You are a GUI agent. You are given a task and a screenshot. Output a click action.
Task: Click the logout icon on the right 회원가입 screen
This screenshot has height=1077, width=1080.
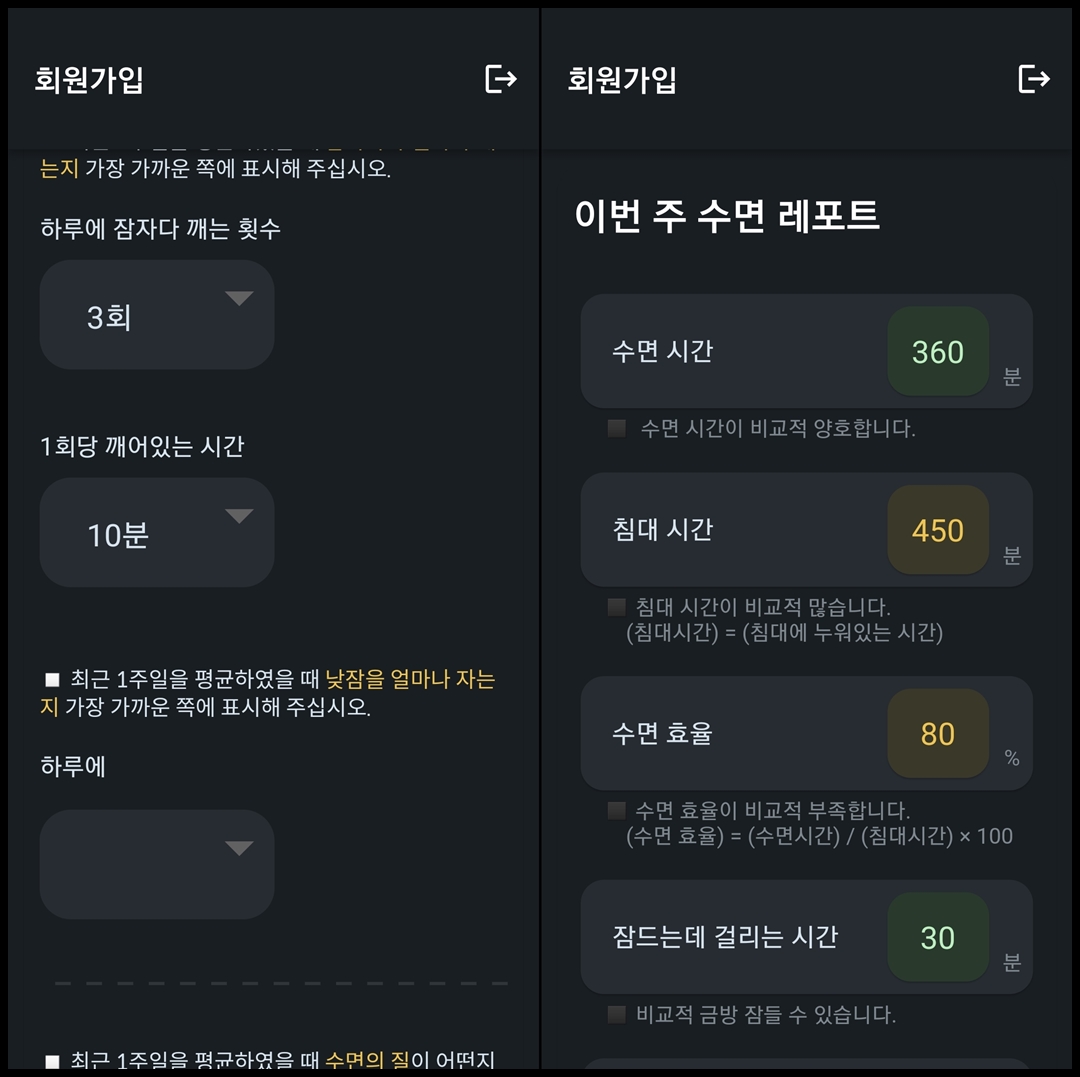point(1034,81)
